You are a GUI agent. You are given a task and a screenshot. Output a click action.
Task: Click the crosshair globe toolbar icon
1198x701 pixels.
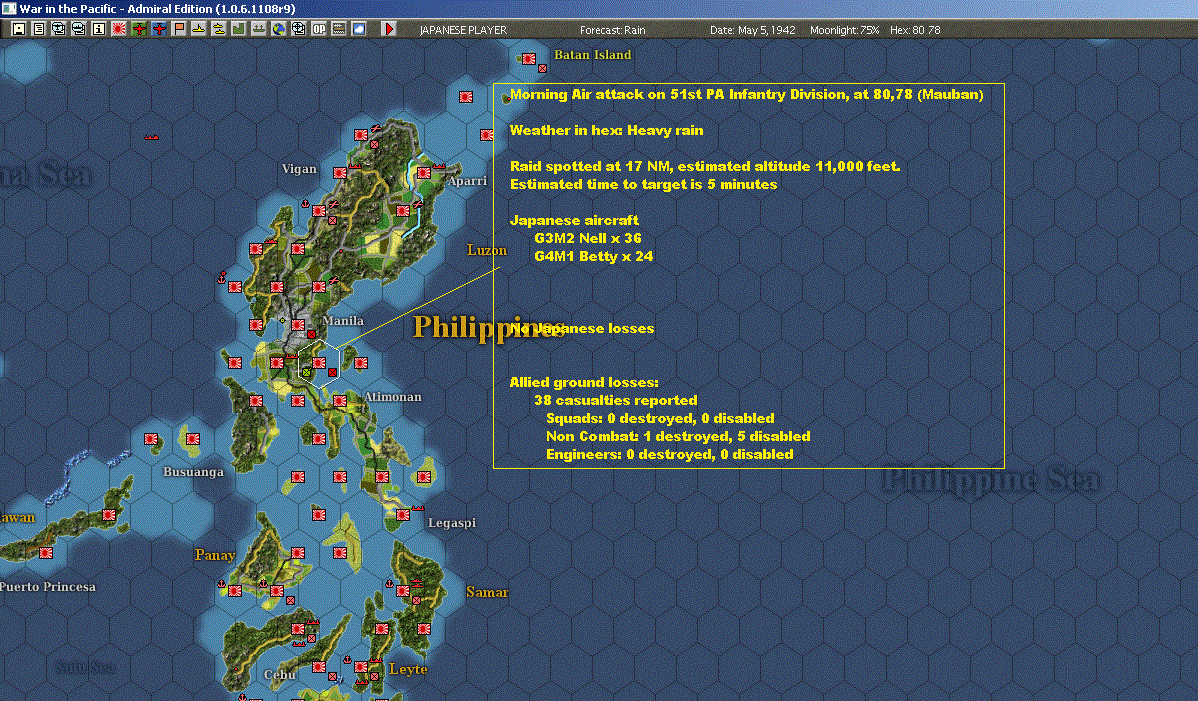(x=299, y=29)
